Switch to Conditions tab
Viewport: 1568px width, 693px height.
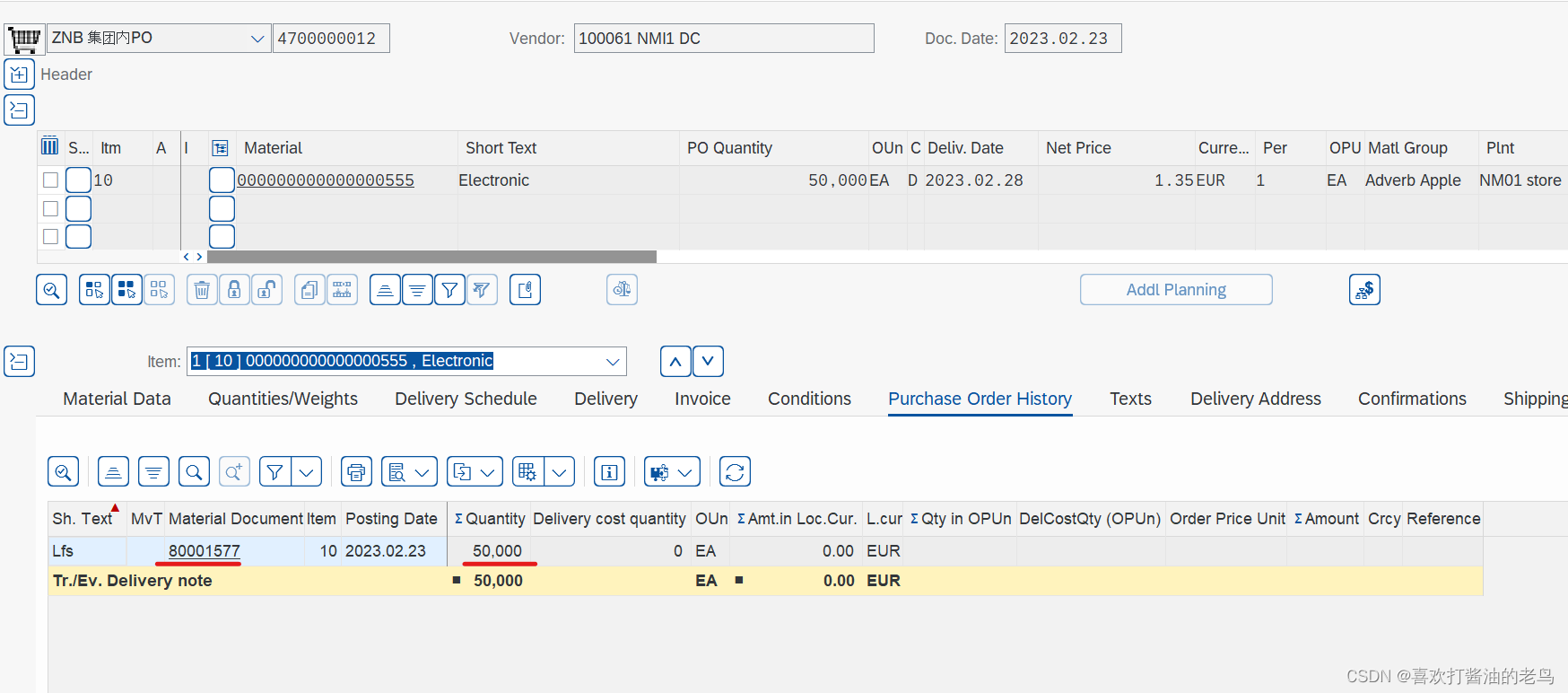pos(809,399)
